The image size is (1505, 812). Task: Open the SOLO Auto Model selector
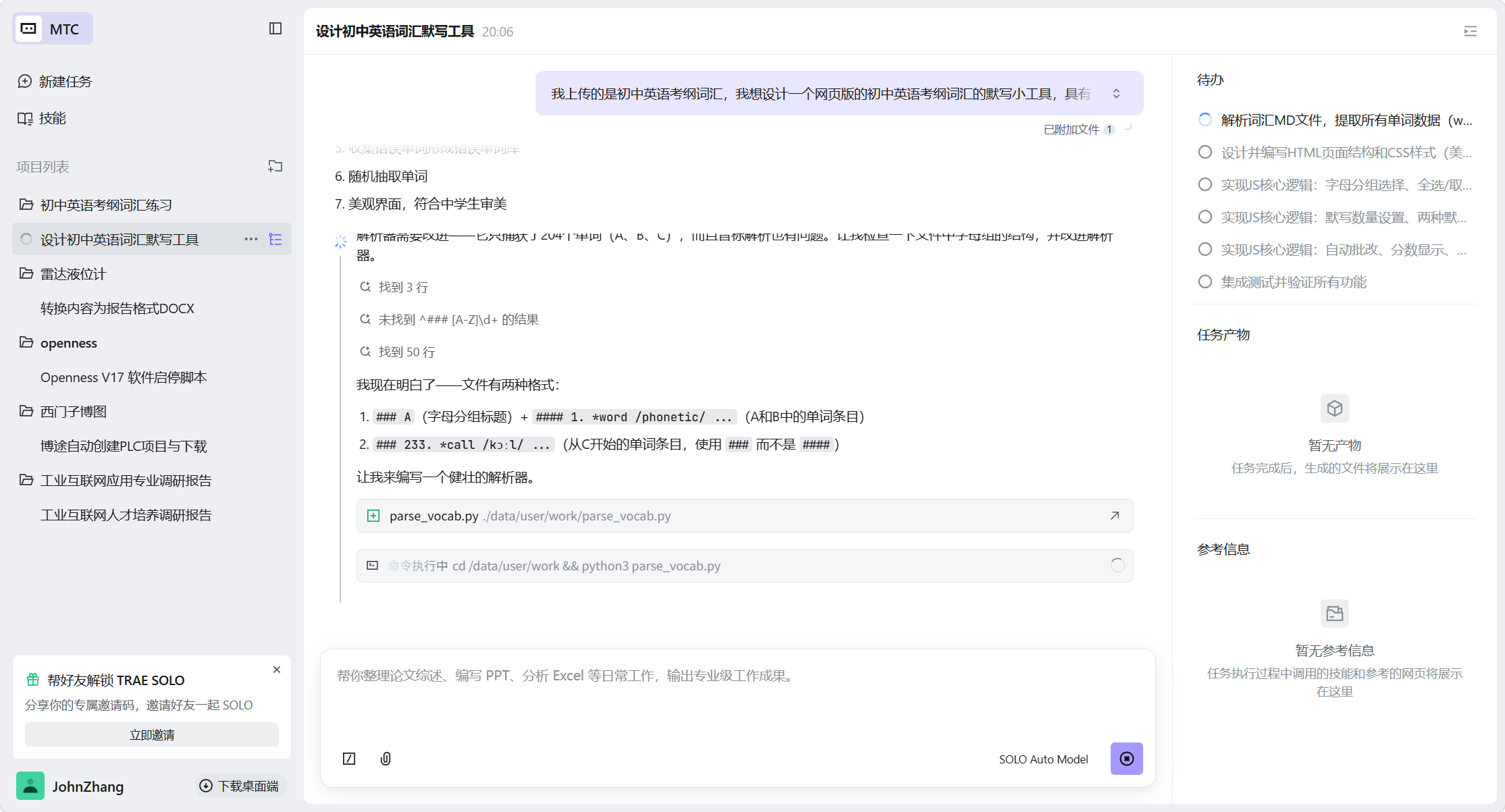pos(1043,759)
